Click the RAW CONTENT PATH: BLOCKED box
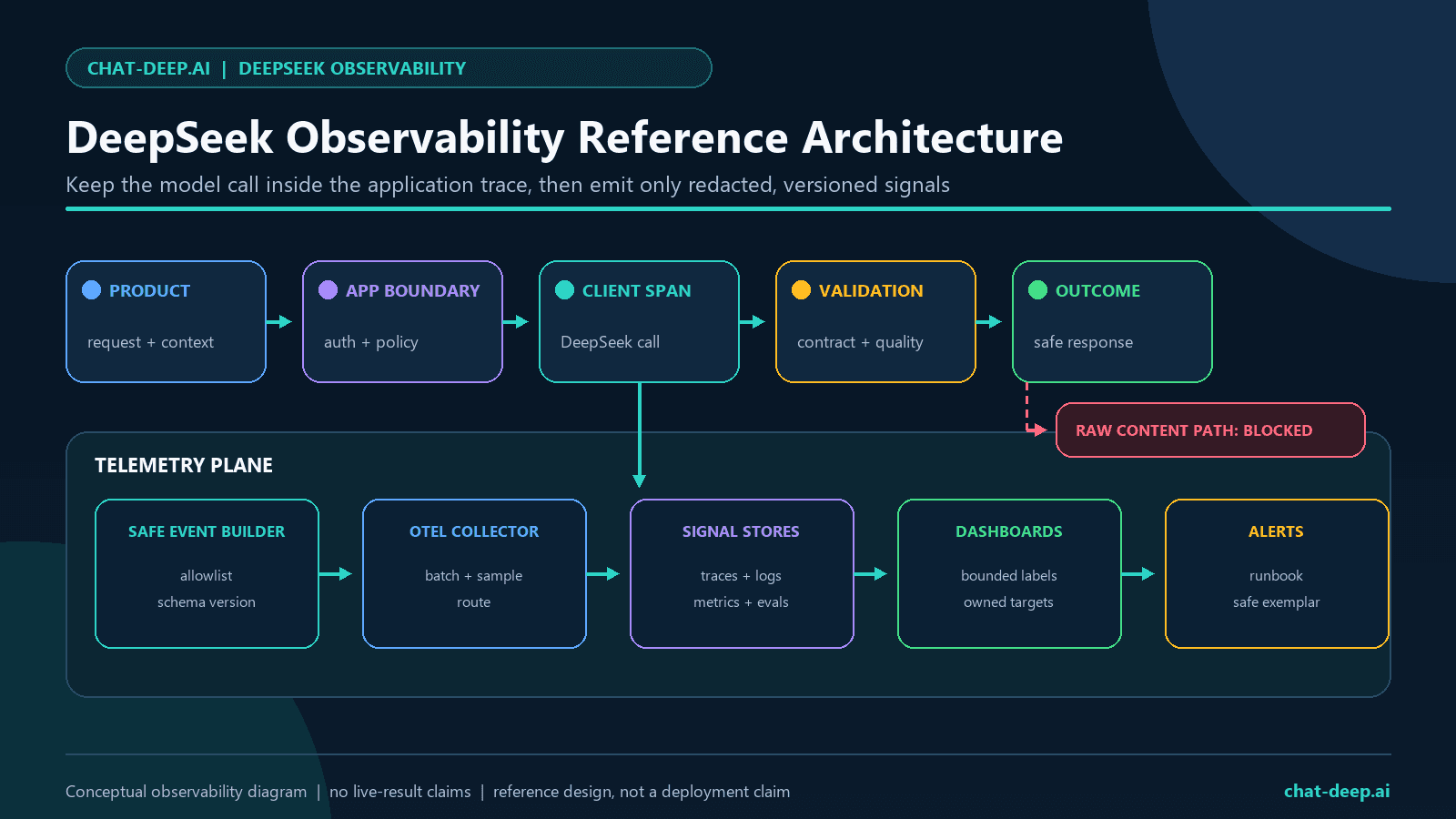 coord(1210,430)
